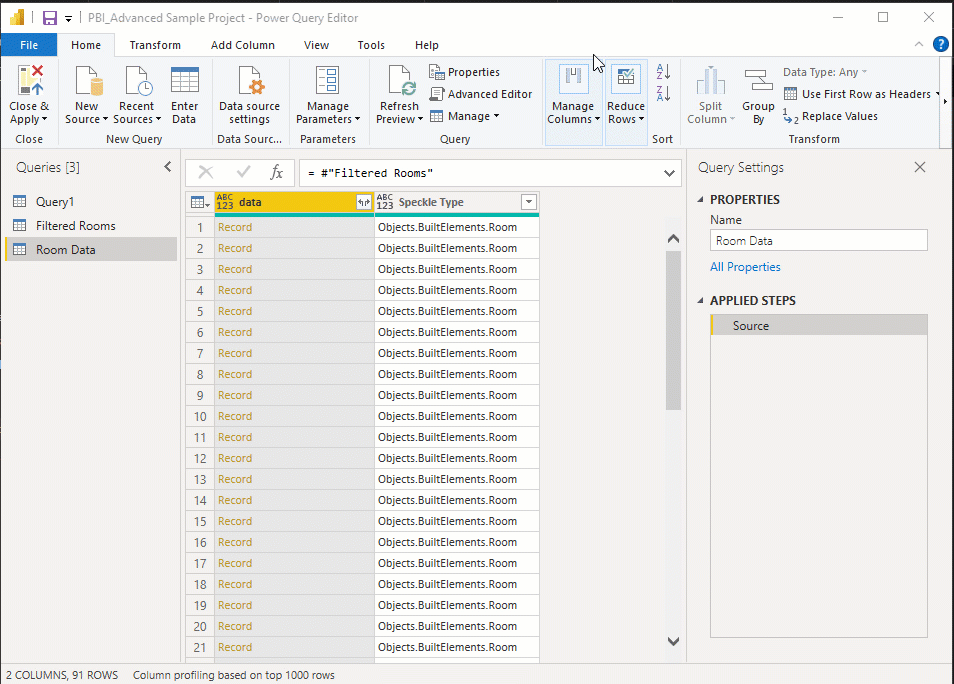Click the Refresh Preview icon

pos(399,82)
